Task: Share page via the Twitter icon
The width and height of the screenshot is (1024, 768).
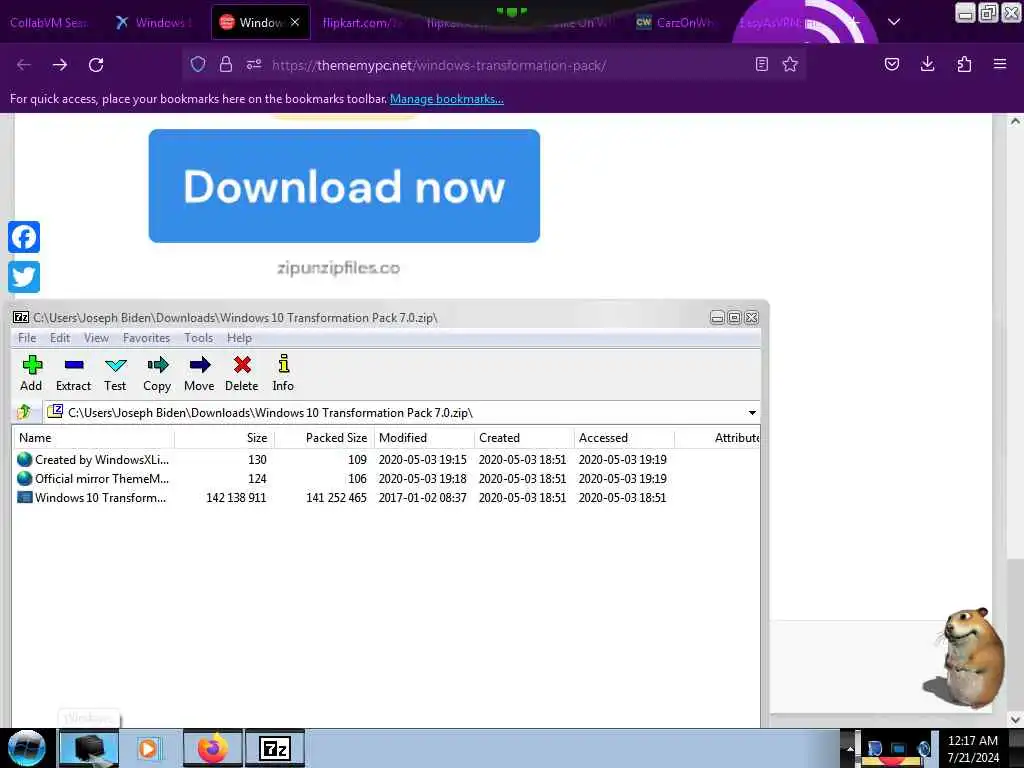Action: click(24, 277)
